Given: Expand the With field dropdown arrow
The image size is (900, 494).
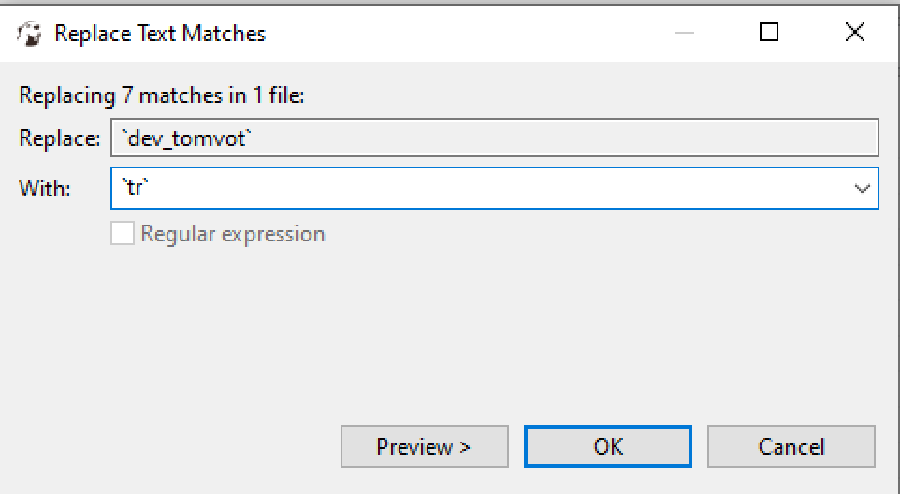Looking at the screenshot, I should coord(862,188).
